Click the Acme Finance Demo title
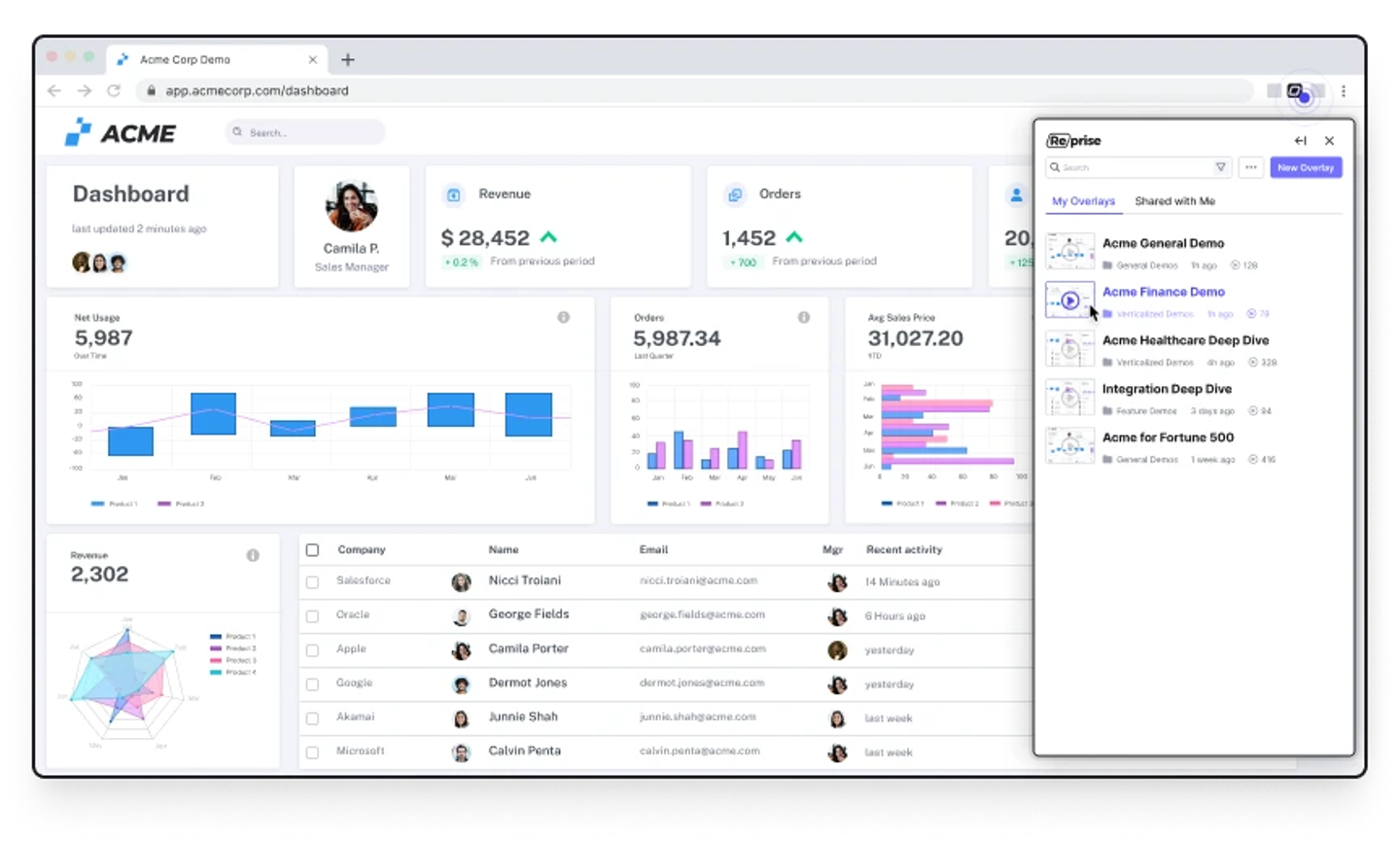This screenshot has height=843, width=1400. [1163, 292]
